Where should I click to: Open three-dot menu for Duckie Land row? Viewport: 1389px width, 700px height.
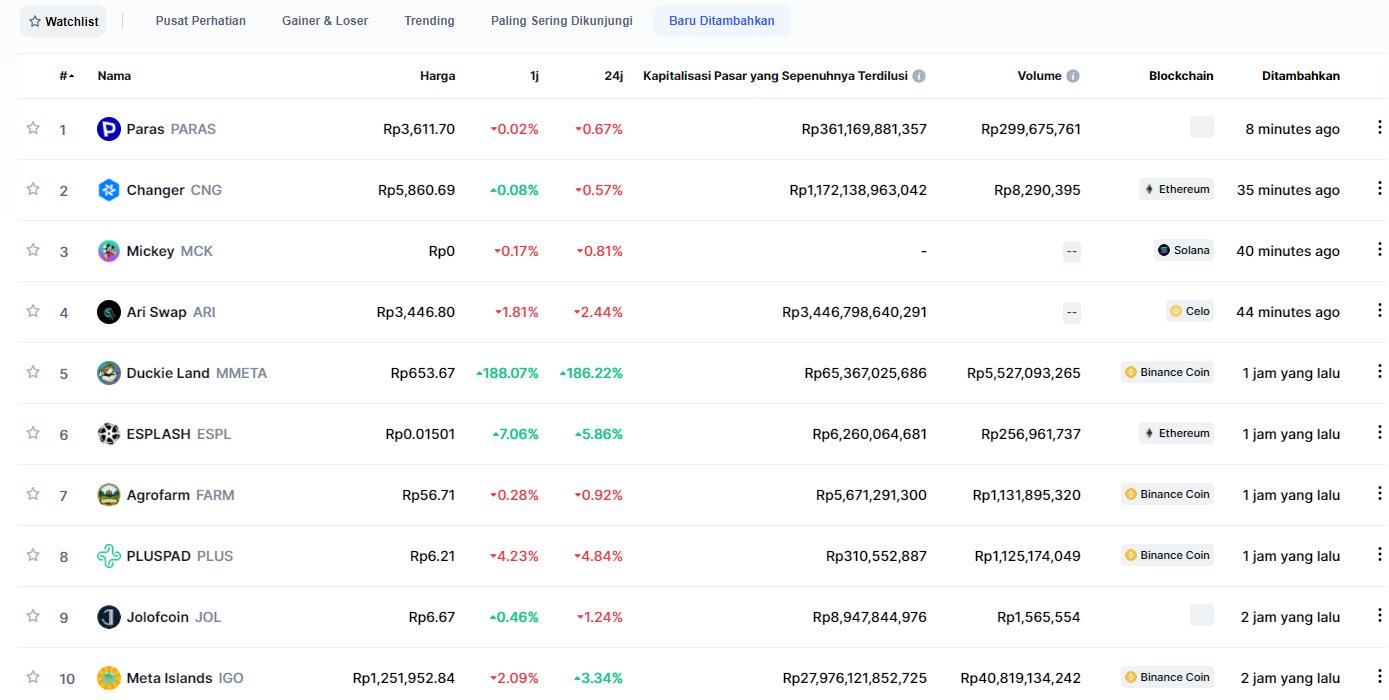pos(1380,372)
